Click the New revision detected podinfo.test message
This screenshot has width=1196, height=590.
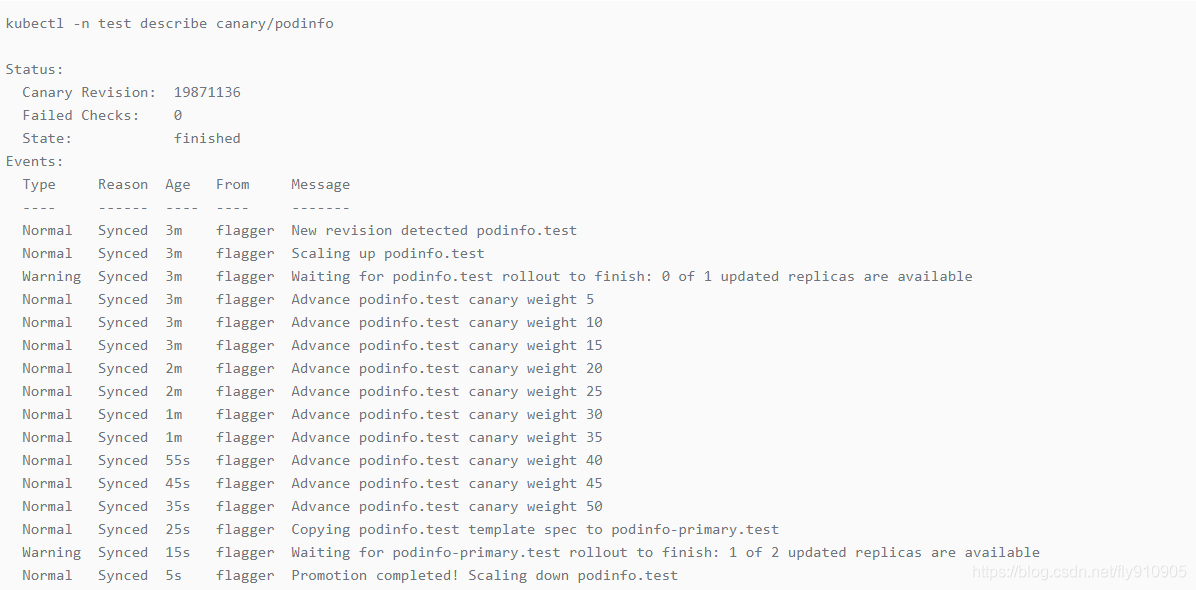pyautogui.click(x=434, y=230)
